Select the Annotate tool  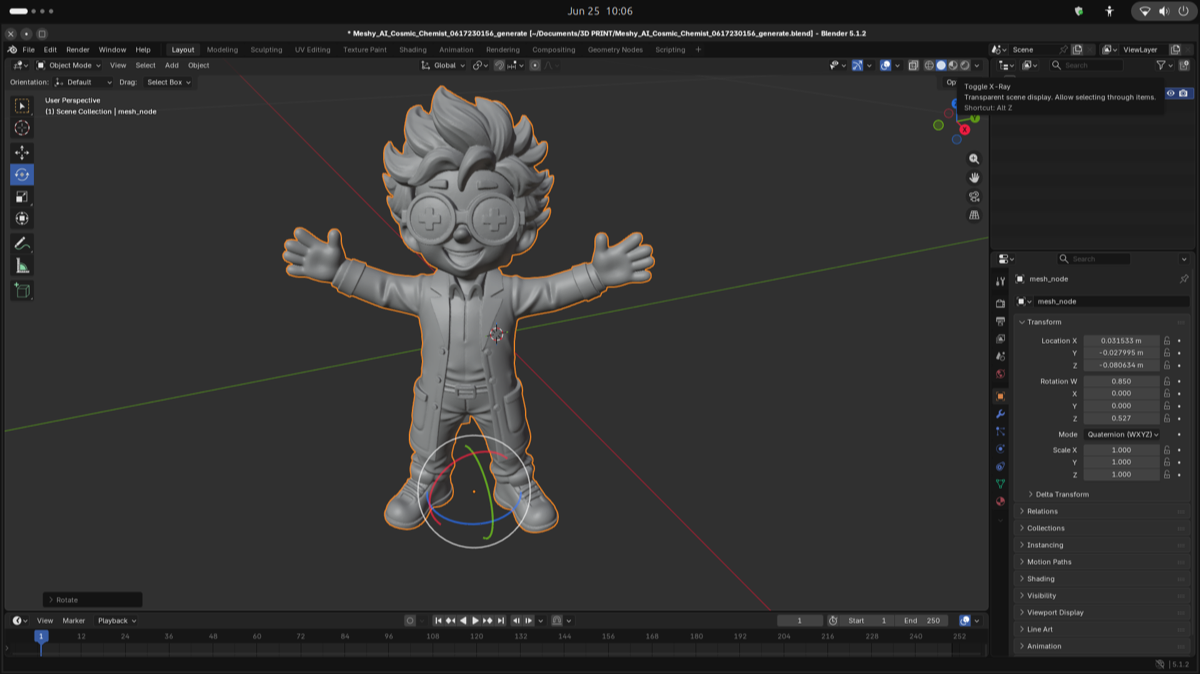22,244
